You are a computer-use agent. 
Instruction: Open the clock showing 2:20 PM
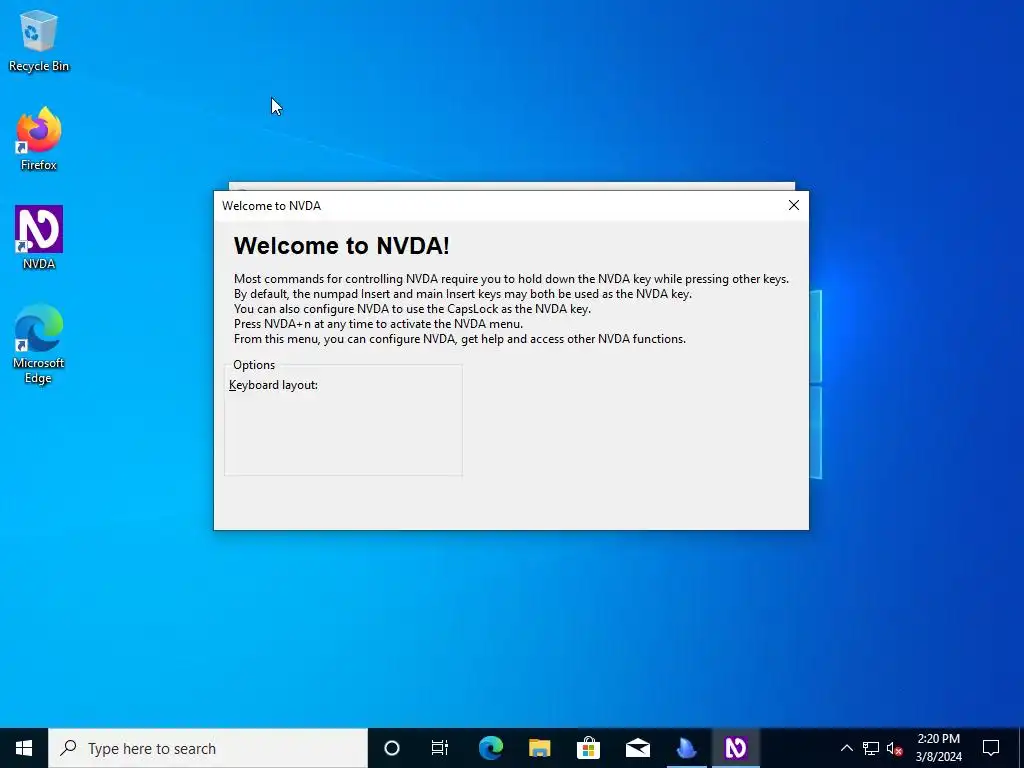(x=938, y=748)
